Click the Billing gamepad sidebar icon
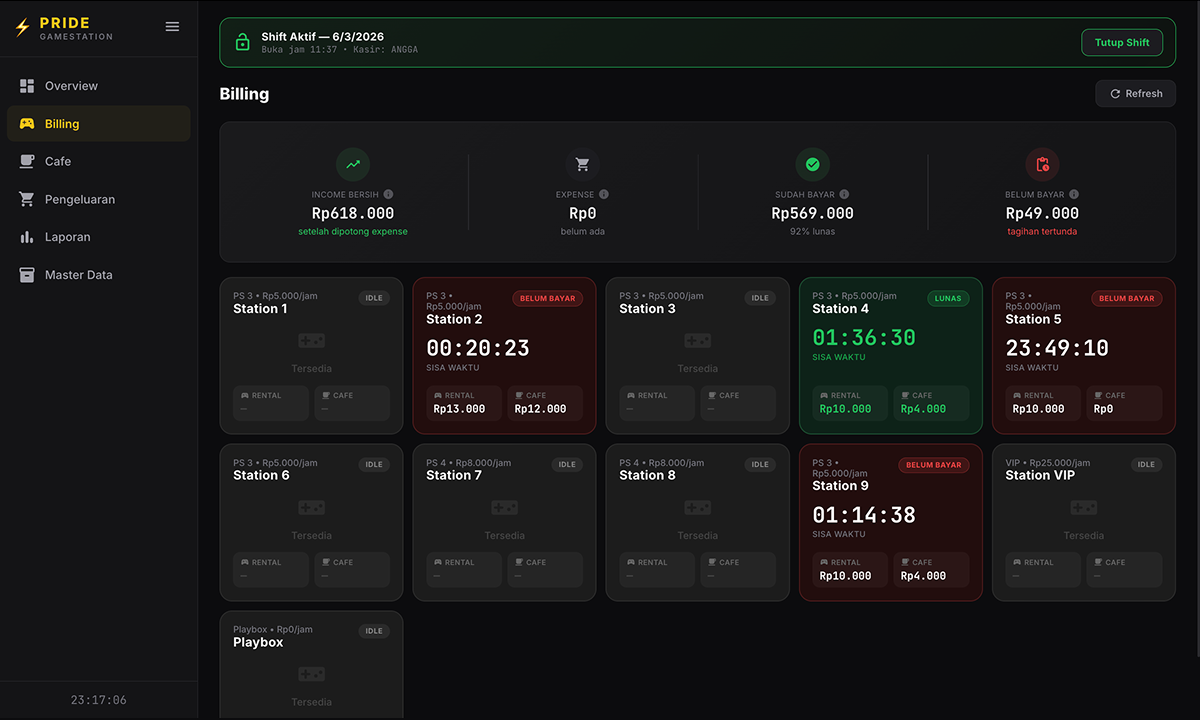 27,124
